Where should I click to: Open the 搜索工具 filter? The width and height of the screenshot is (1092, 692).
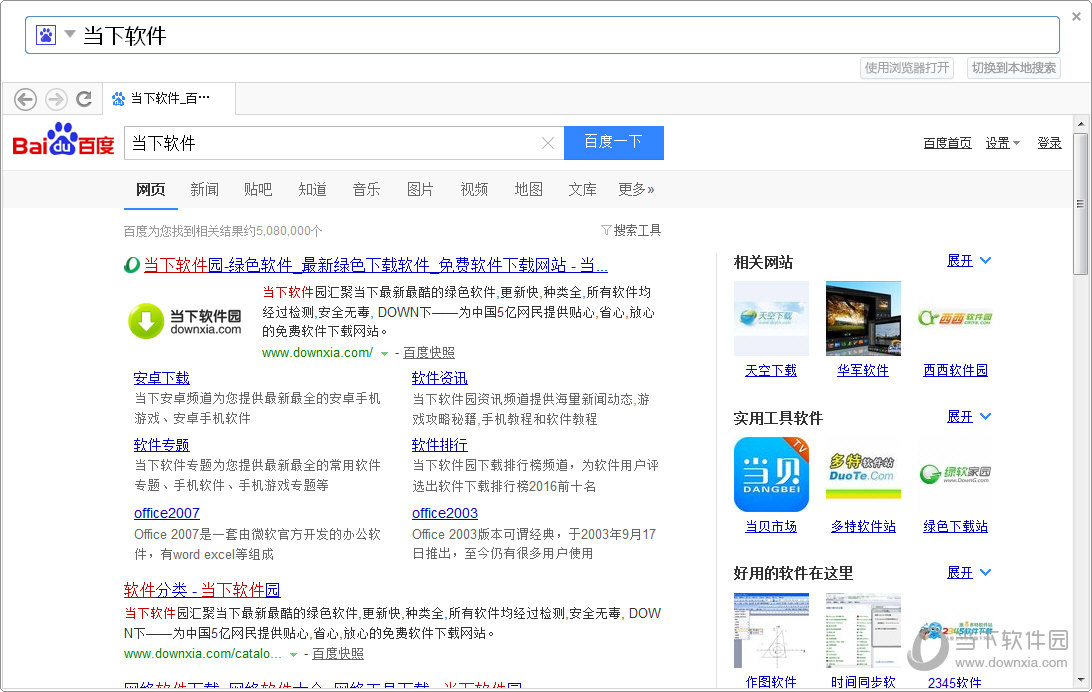pyautogui.click(x=631, y=230)
